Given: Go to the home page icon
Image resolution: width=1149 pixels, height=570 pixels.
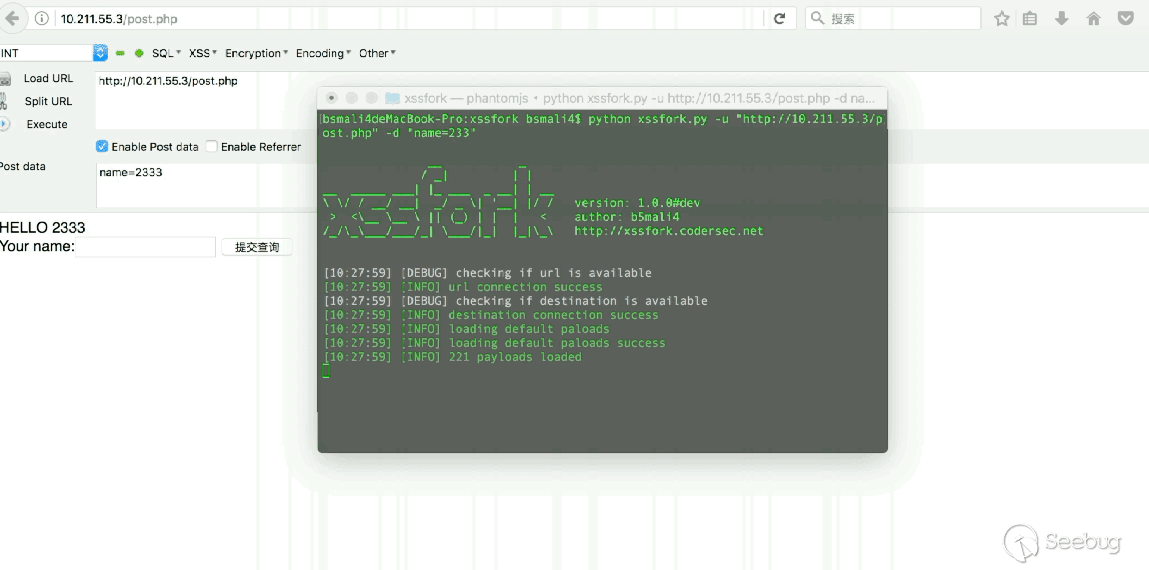Looking at the screenshot, I should coord(1093,18).
